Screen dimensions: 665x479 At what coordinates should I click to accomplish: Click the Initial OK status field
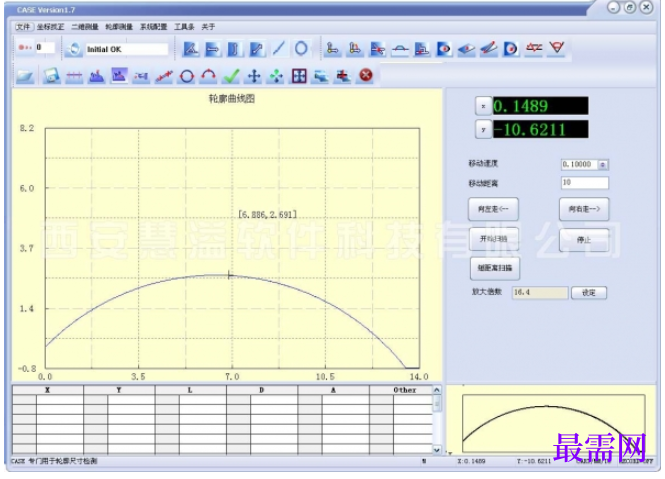tap(127, 49)
